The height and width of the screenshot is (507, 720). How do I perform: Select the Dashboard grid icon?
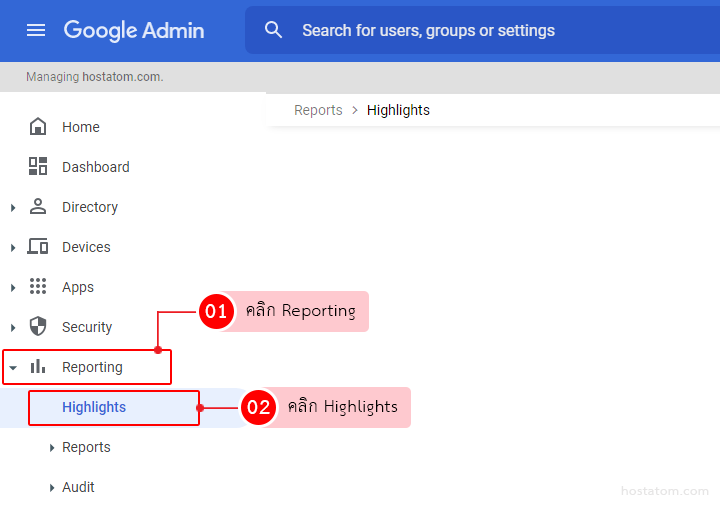[x=38, y=167]
